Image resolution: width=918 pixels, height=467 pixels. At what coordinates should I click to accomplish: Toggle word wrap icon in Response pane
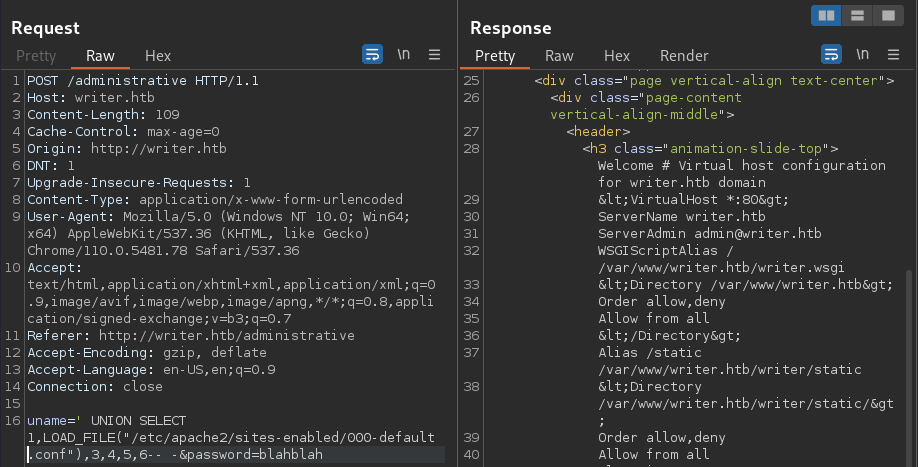(831, 54)
